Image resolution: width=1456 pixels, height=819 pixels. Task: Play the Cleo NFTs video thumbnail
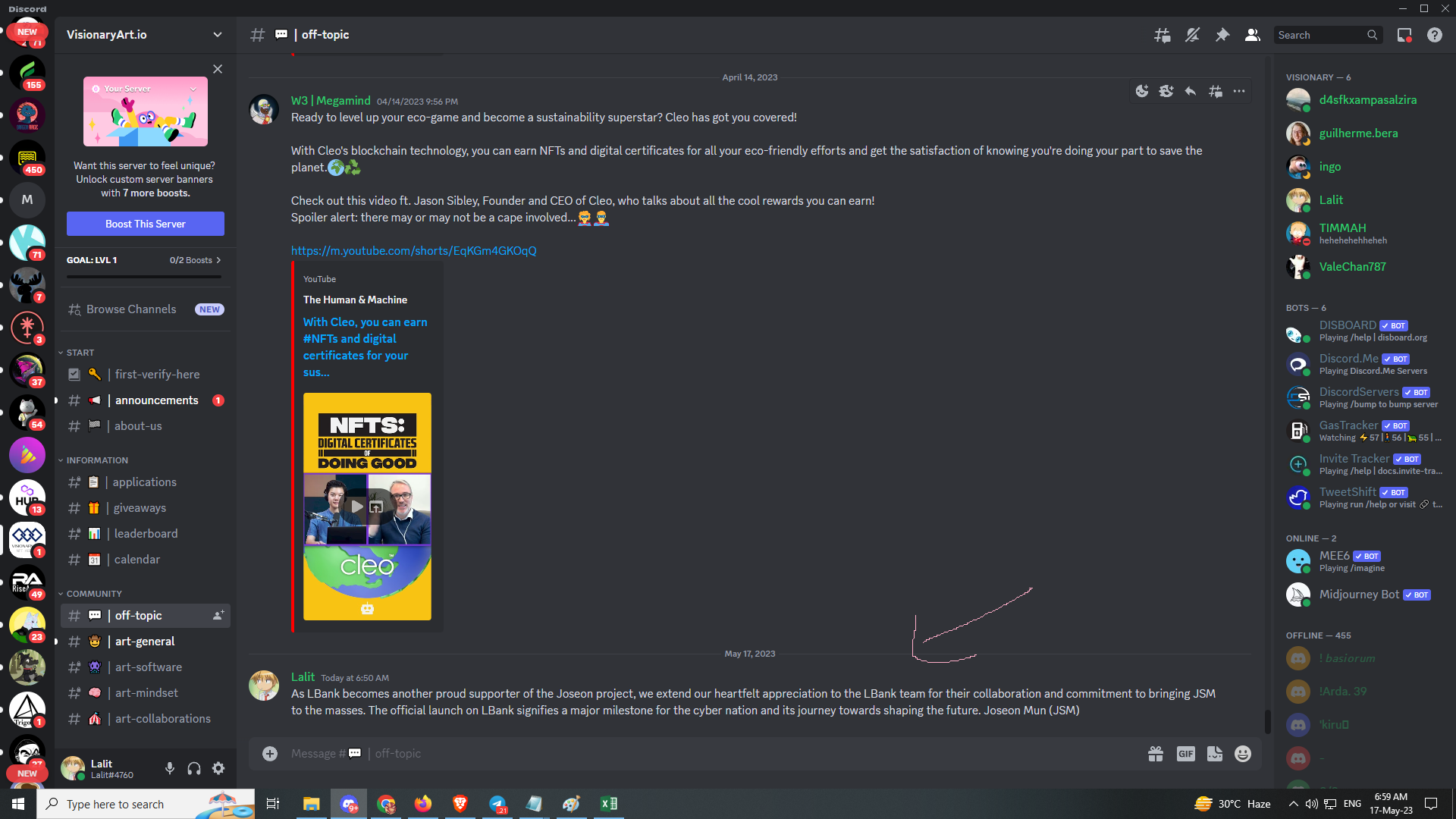tap(356, 507)
